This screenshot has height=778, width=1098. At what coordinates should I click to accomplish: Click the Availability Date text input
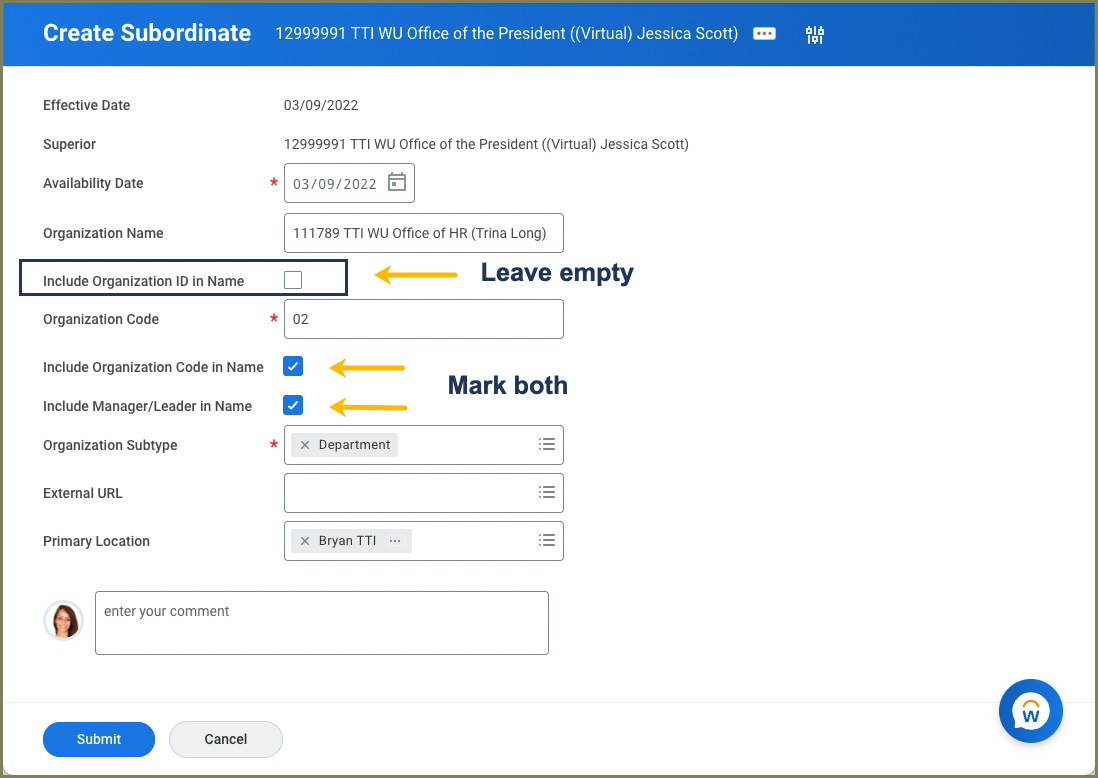click(335, 184)
